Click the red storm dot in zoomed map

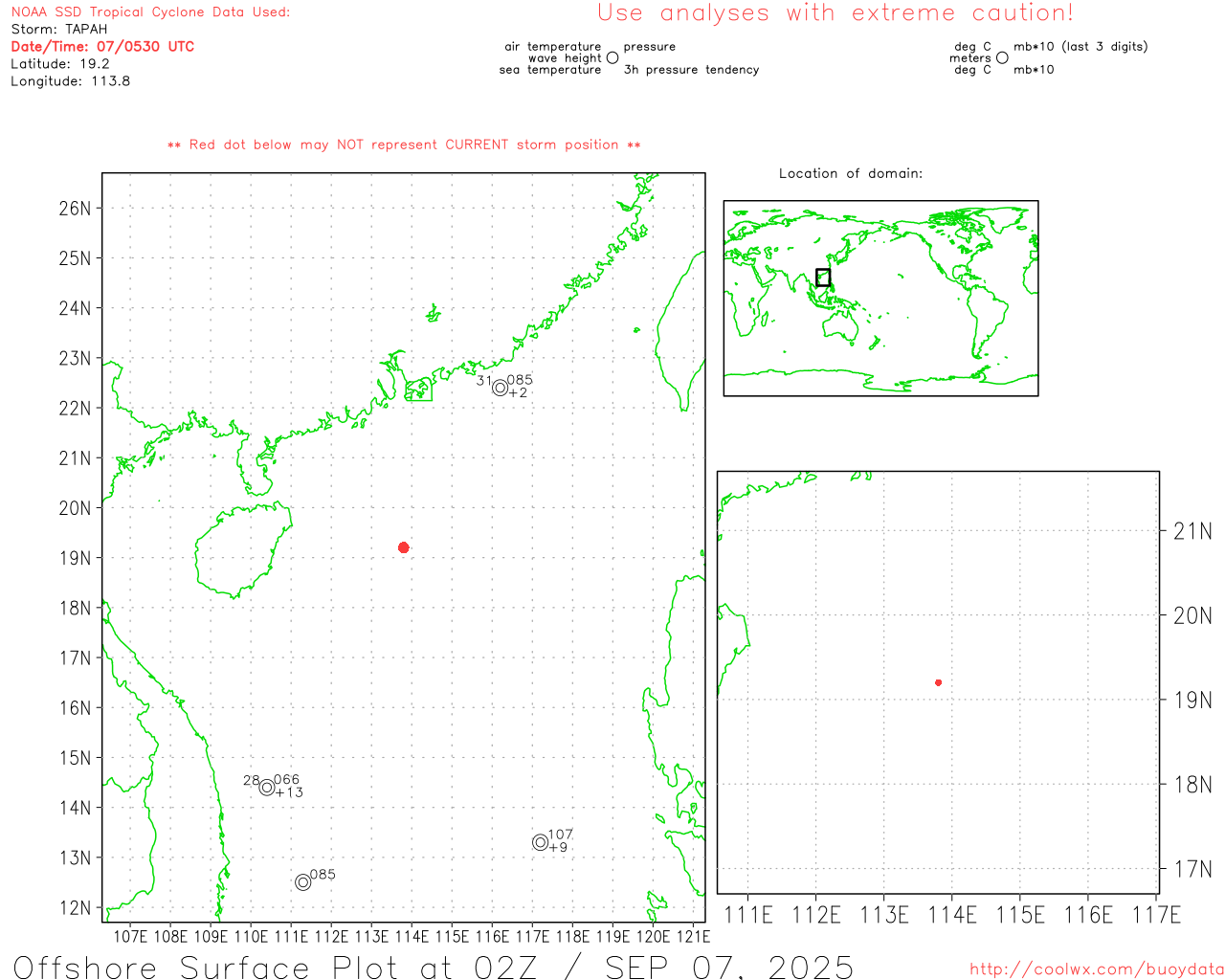939,682
